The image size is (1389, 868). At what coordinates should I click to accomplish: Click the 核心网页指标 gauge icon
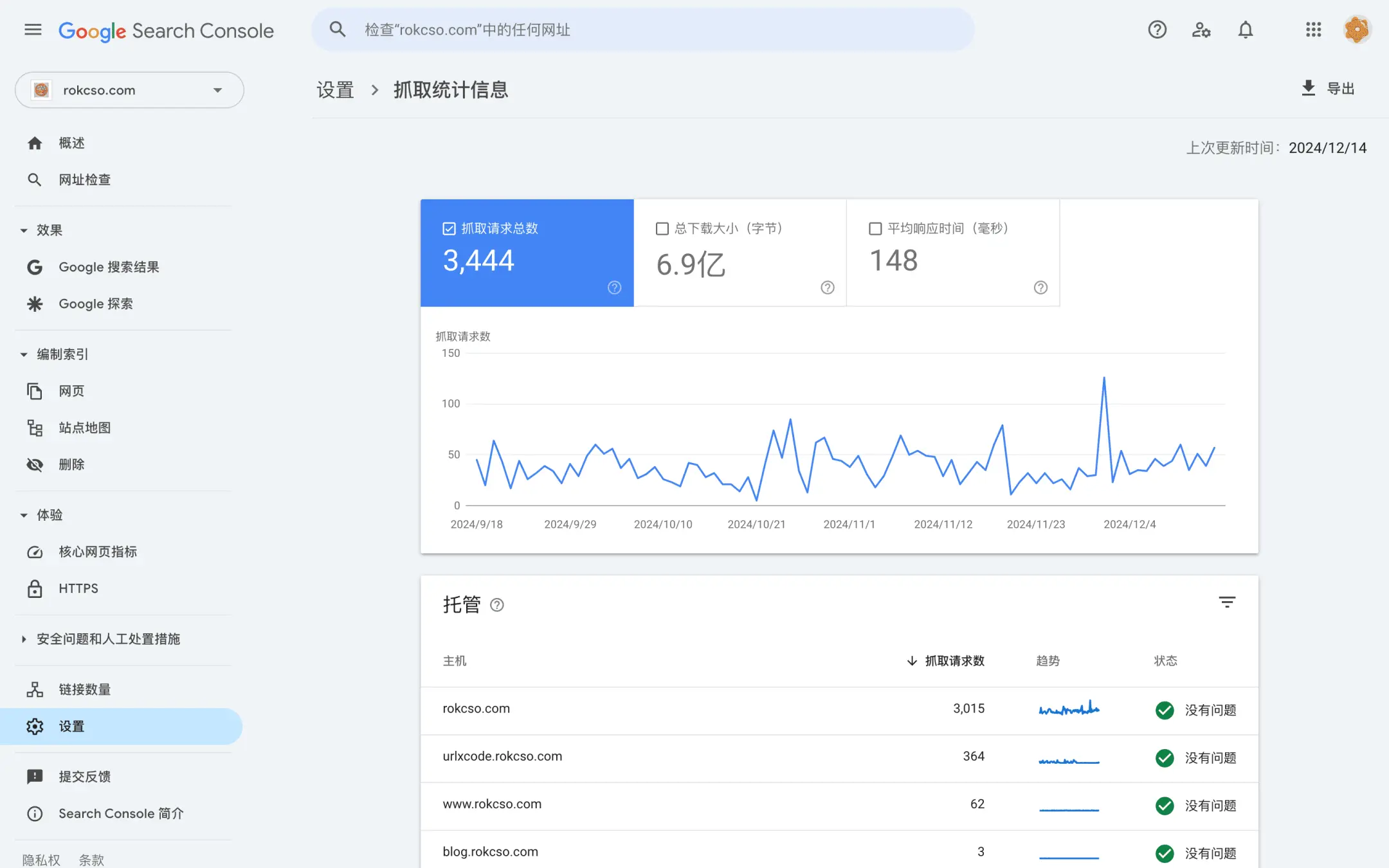click(x=35, y=552)
